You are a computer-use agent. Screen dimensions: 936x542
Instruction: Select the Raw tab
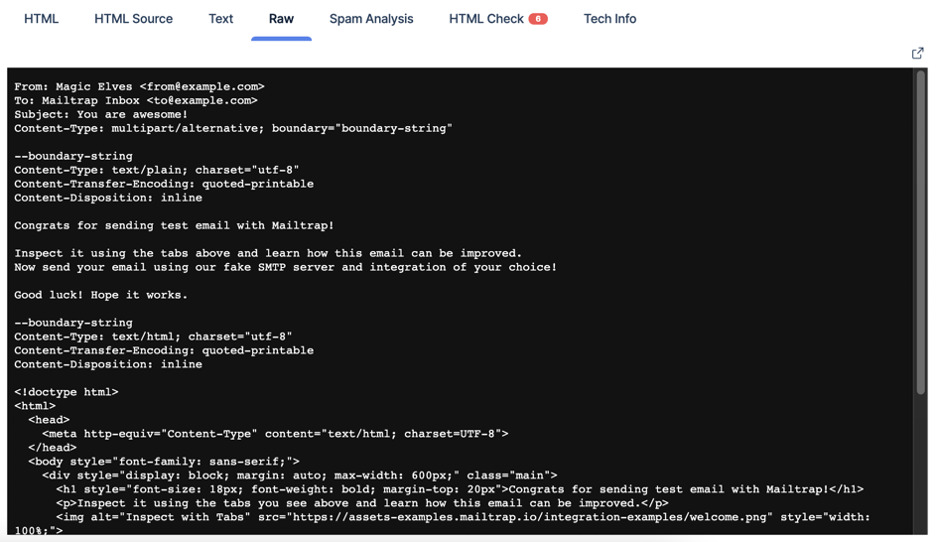pyautogui.click(x=281, y=19)
